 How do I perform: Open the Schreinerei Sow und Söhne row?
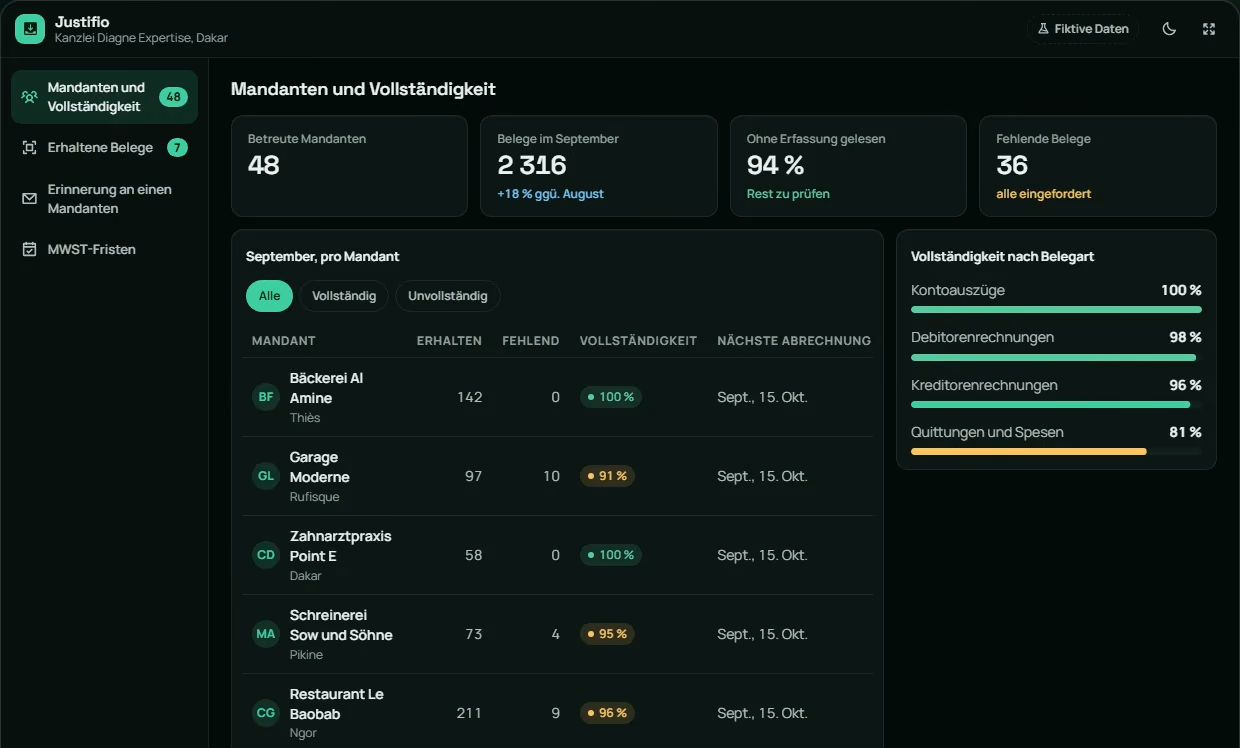[x=559, y=634]
